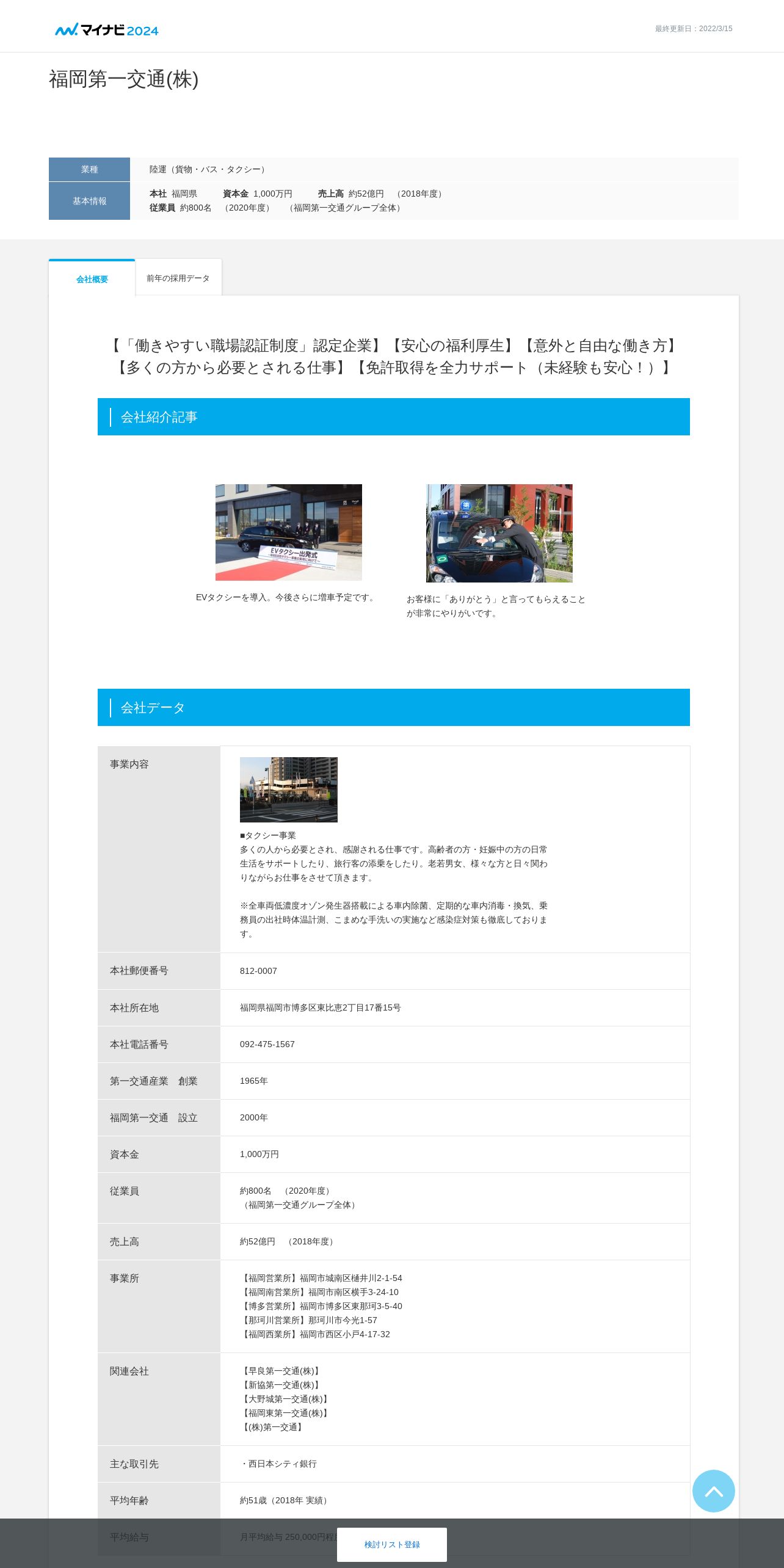Click 【大野城第一交通(株)】 related company
Screen dimensions: 784x1568
tap(285, 1399)
